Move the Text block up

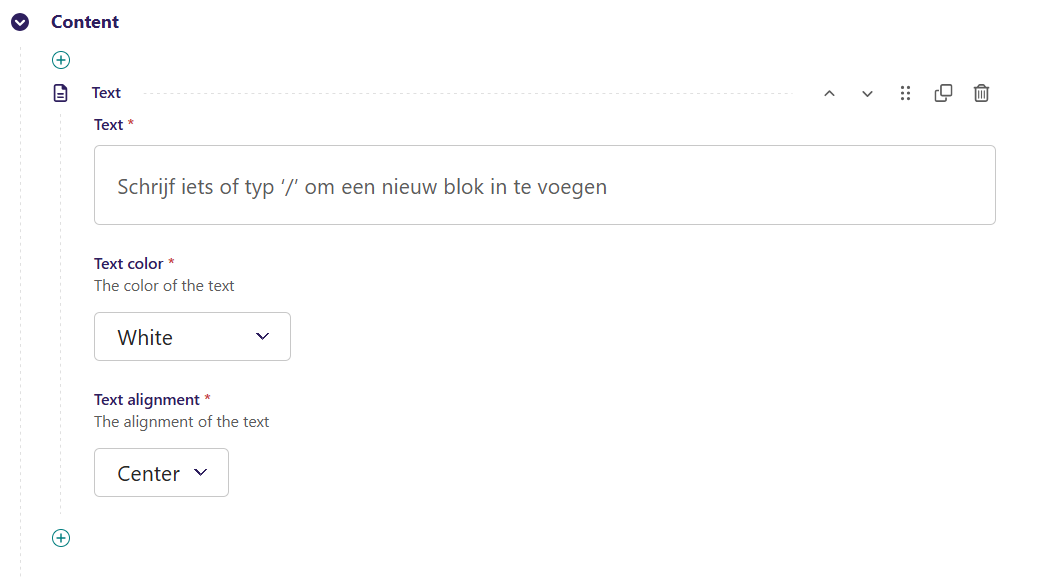[x=829, y=93]
